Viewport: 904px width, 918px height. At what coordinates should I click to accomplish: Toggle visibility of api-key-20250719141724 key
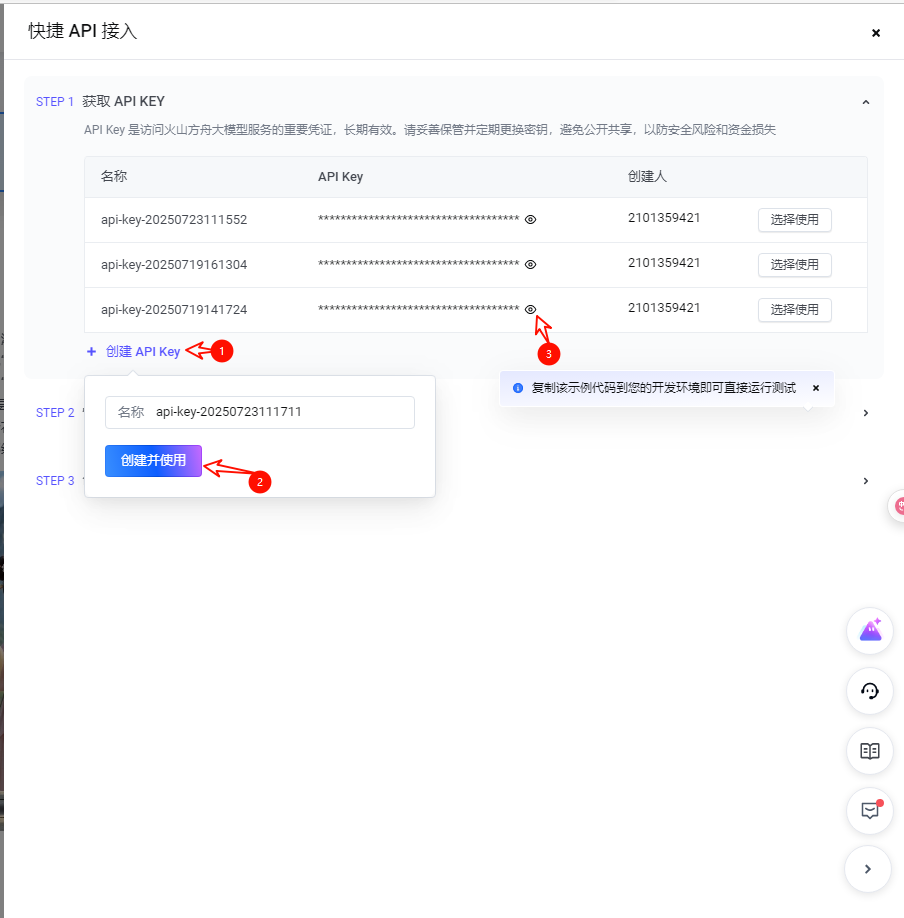531,310
